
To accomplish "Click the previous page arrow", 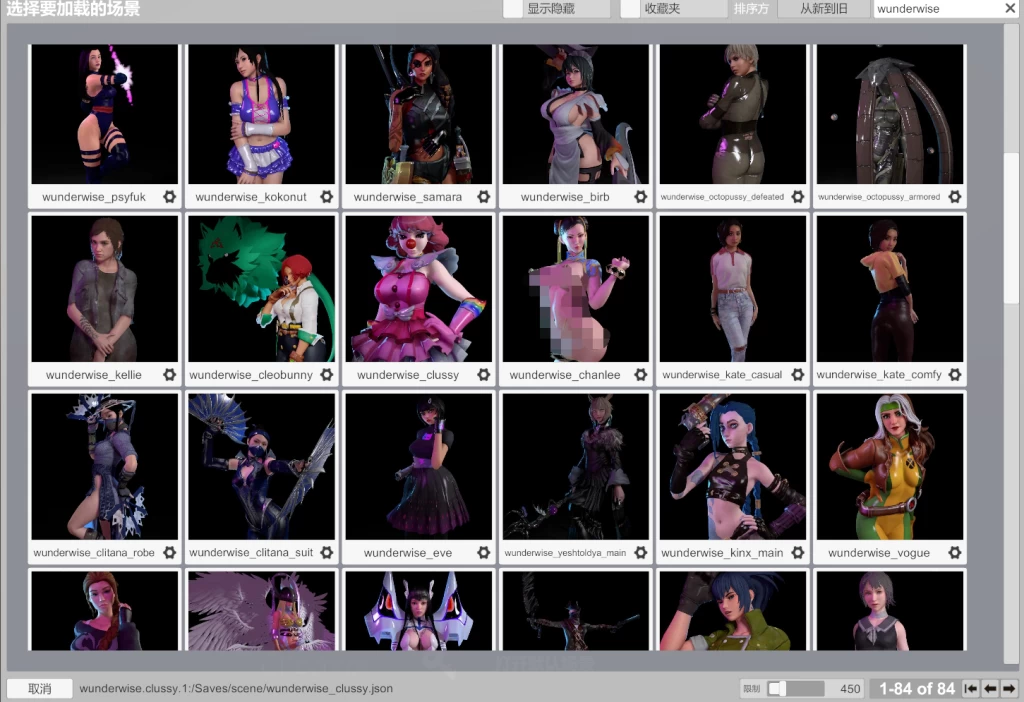I will pyautogui.click(x=989, y=689).
